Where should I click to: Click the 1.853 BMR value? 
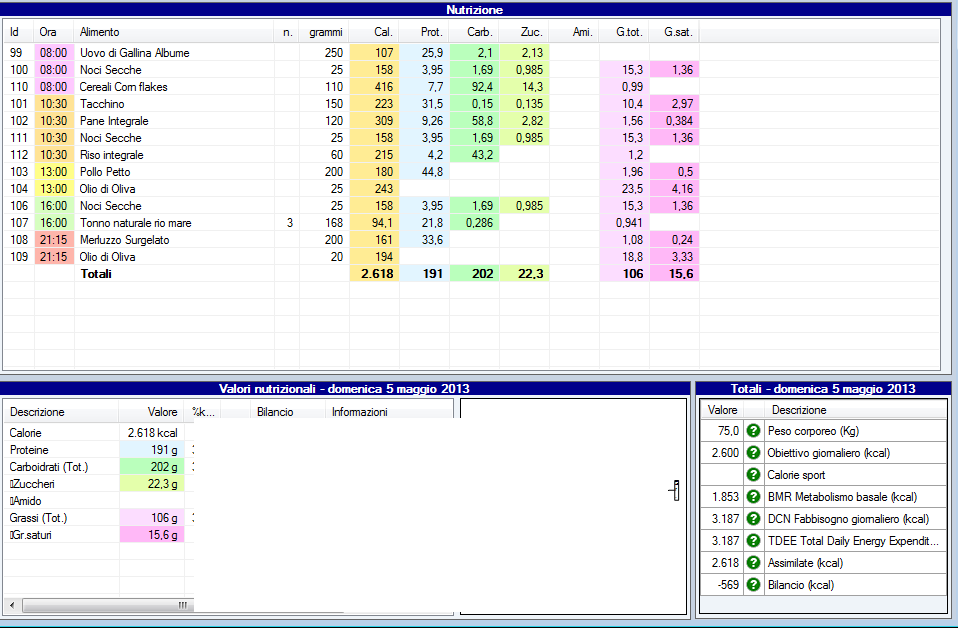(725, 497)
